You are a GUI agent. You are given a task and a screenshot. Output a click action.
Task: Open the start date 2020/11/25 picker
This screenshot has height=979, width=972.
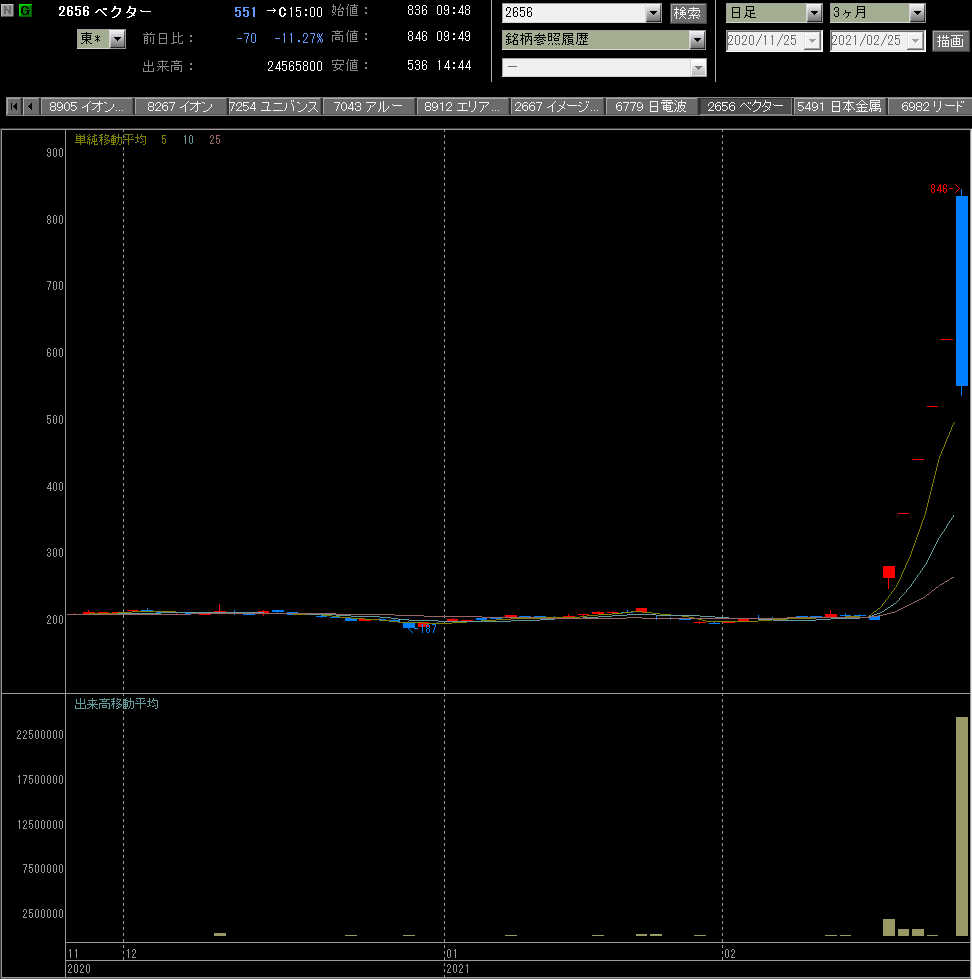click(812, 41)
